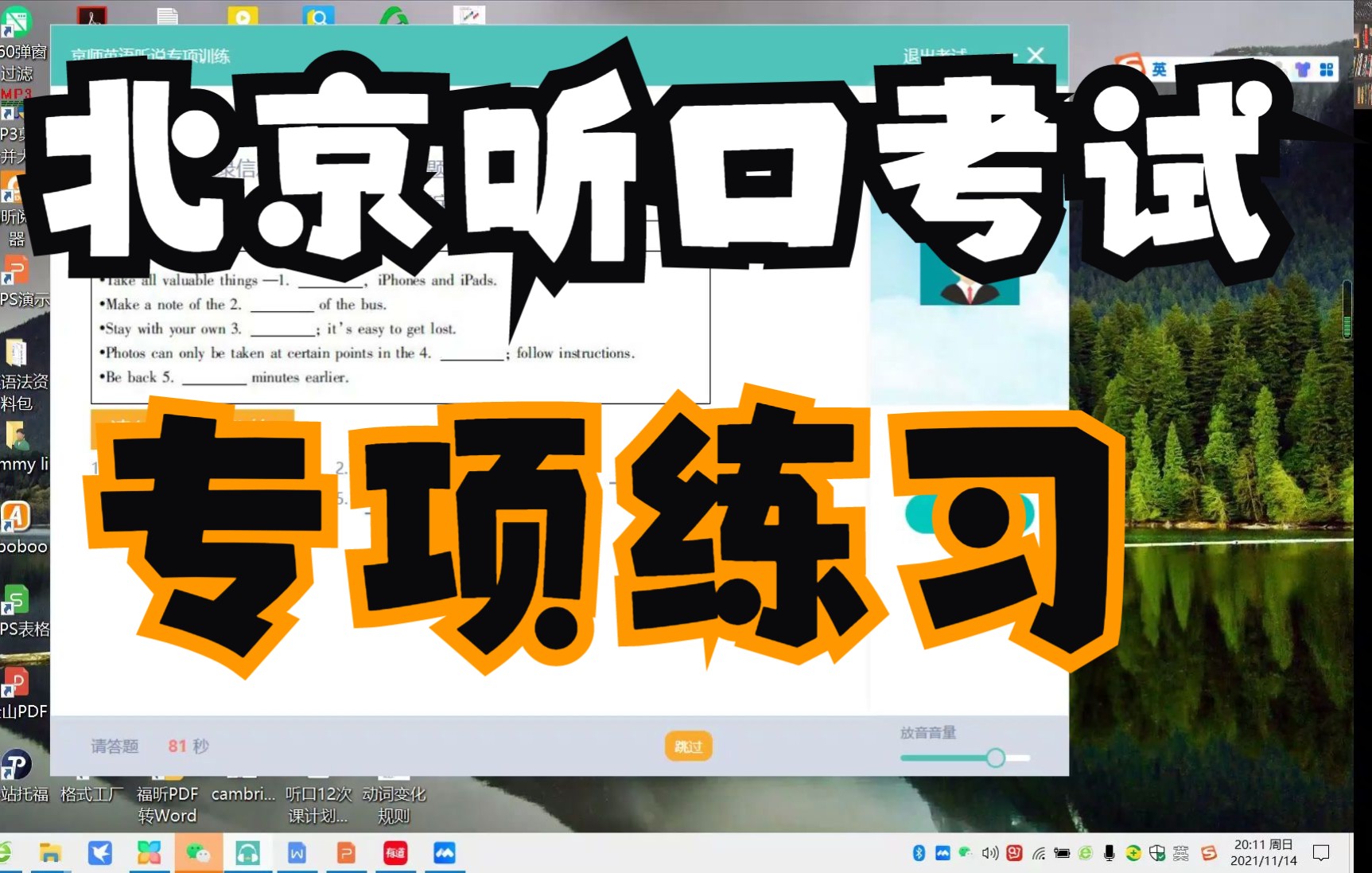Screen dimensions: 1372x873
Task: Open the notification center icon
Action: (x=1321, y=853)
